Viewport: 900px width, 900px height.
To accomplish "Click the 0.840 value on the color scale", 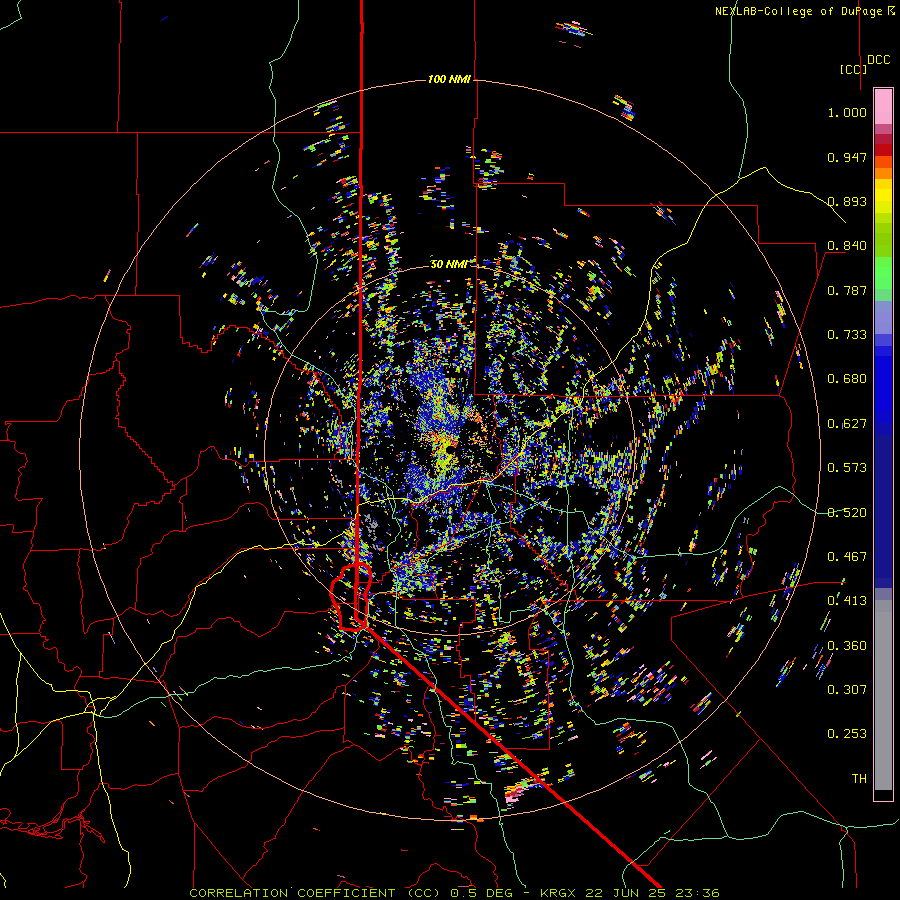I will [847, 246].
